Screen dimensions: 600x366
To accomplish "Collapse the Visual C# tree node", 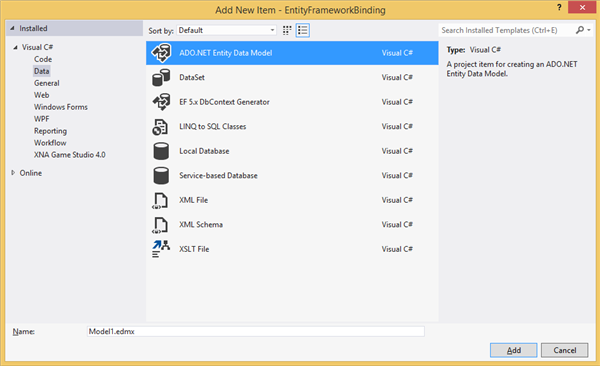I will 15,47.
